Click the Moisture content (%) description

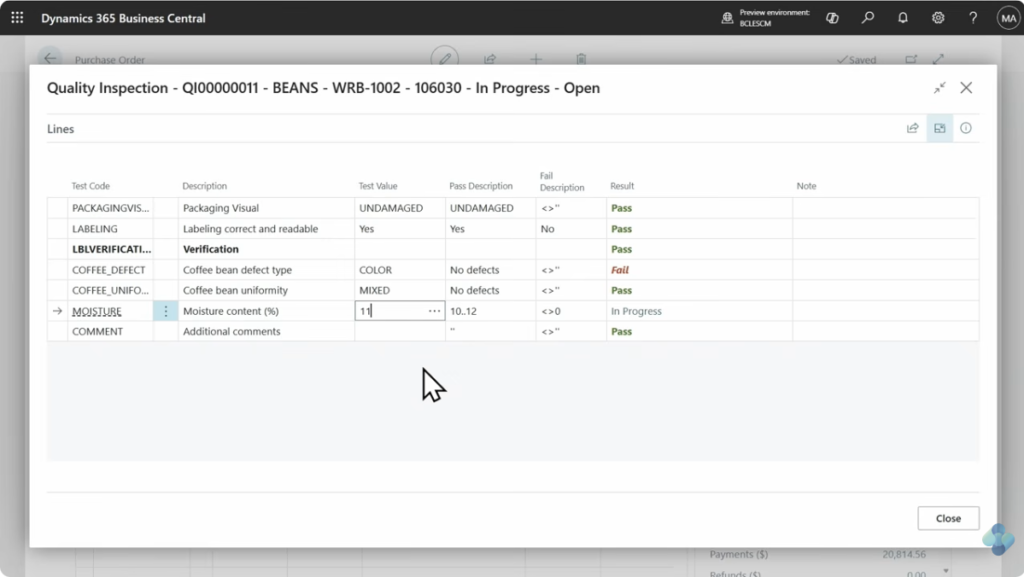(x=266, y=311)
